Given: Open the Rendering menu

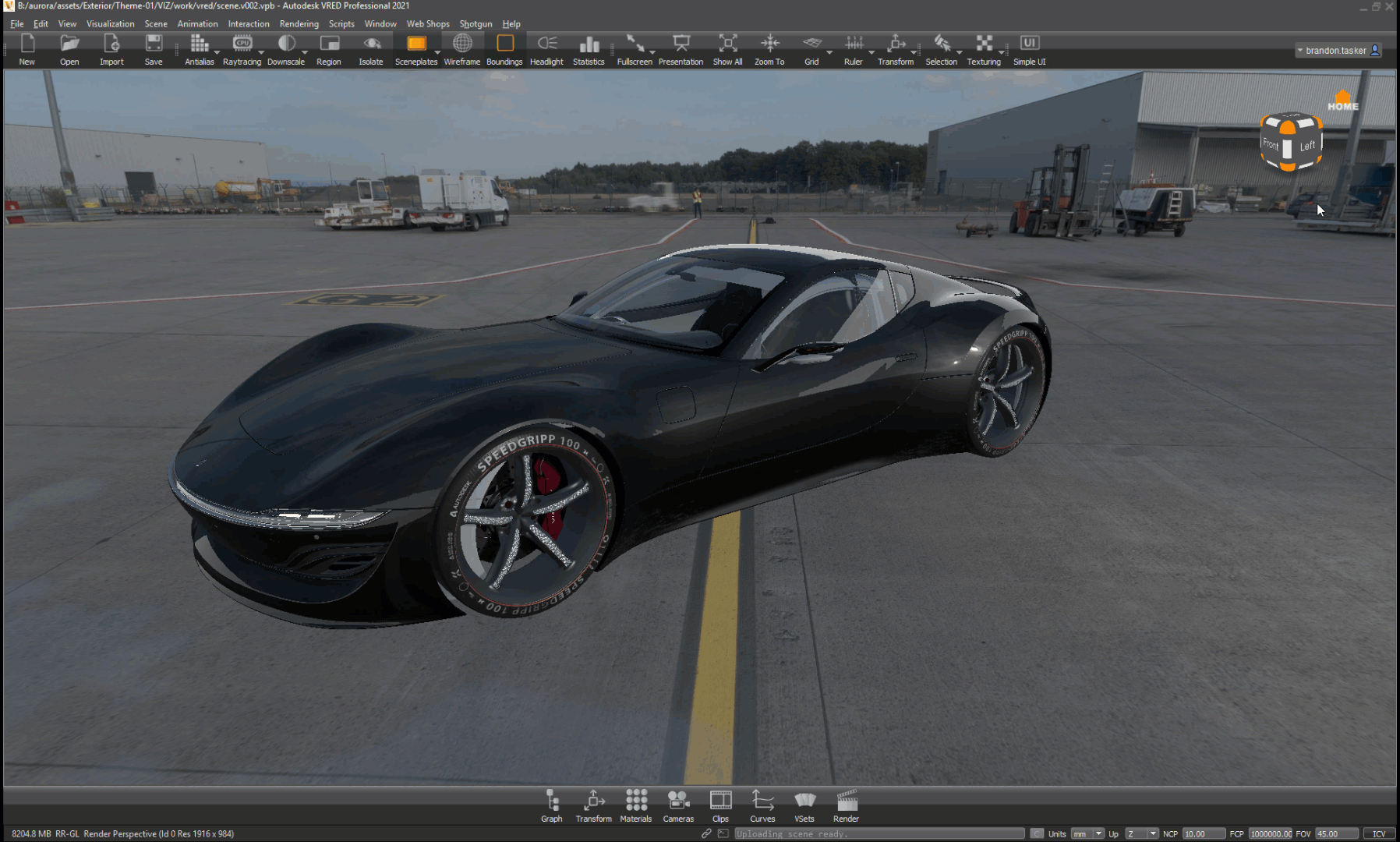Looking at the screenshot, I should (299, 23).
